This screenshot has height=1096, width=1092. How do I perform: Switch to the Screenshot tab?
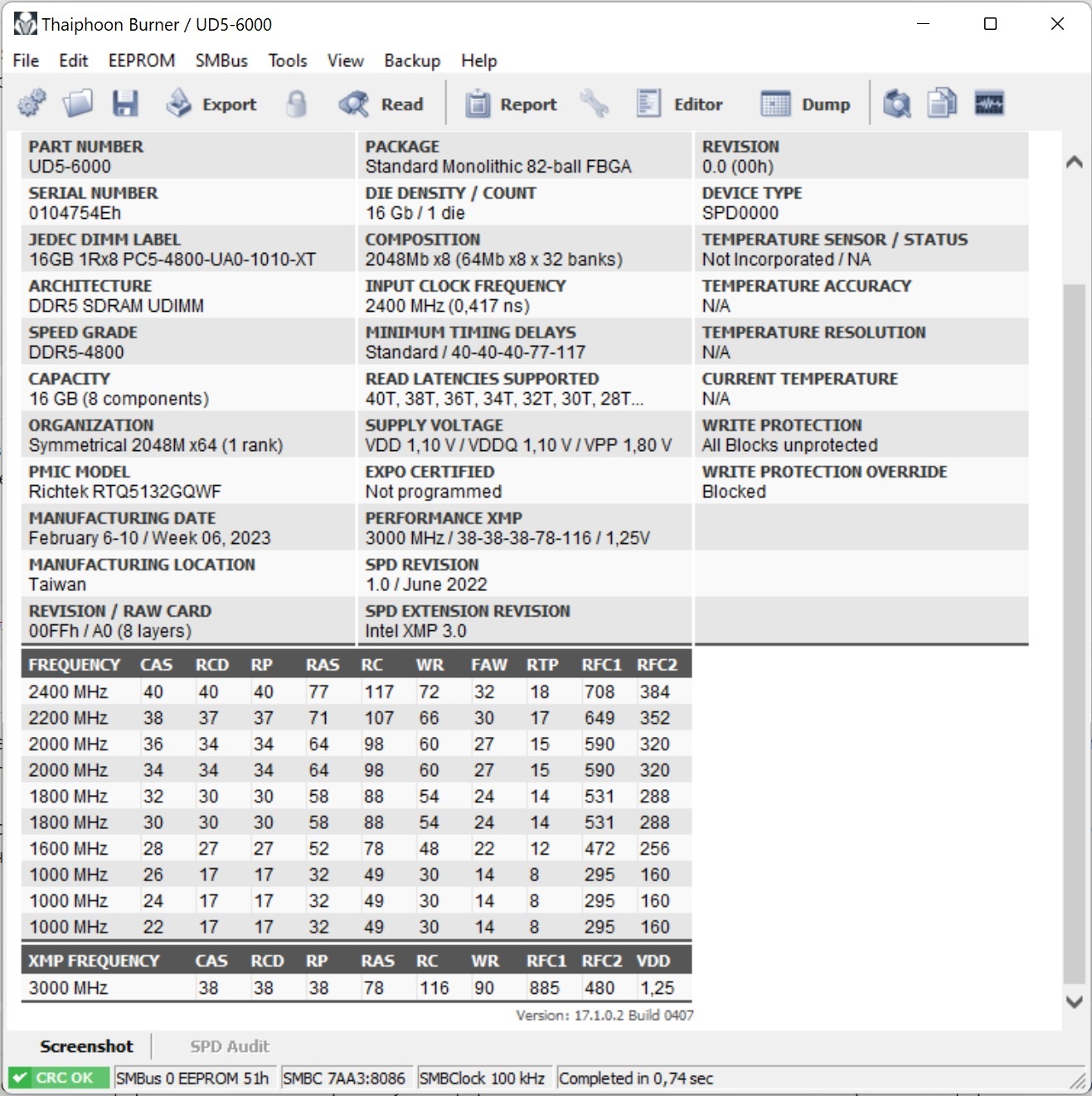coord(86,1046)
